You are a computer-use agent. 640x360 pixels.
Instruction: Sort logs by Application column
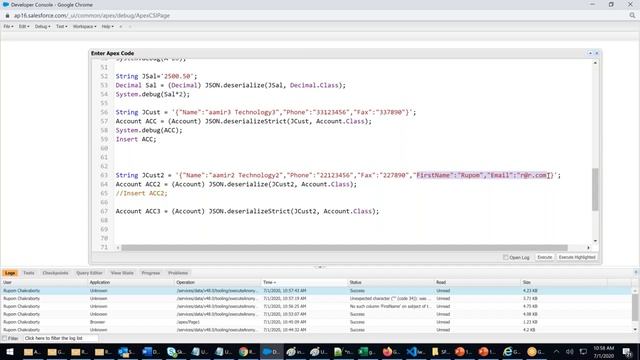point(130,282)
